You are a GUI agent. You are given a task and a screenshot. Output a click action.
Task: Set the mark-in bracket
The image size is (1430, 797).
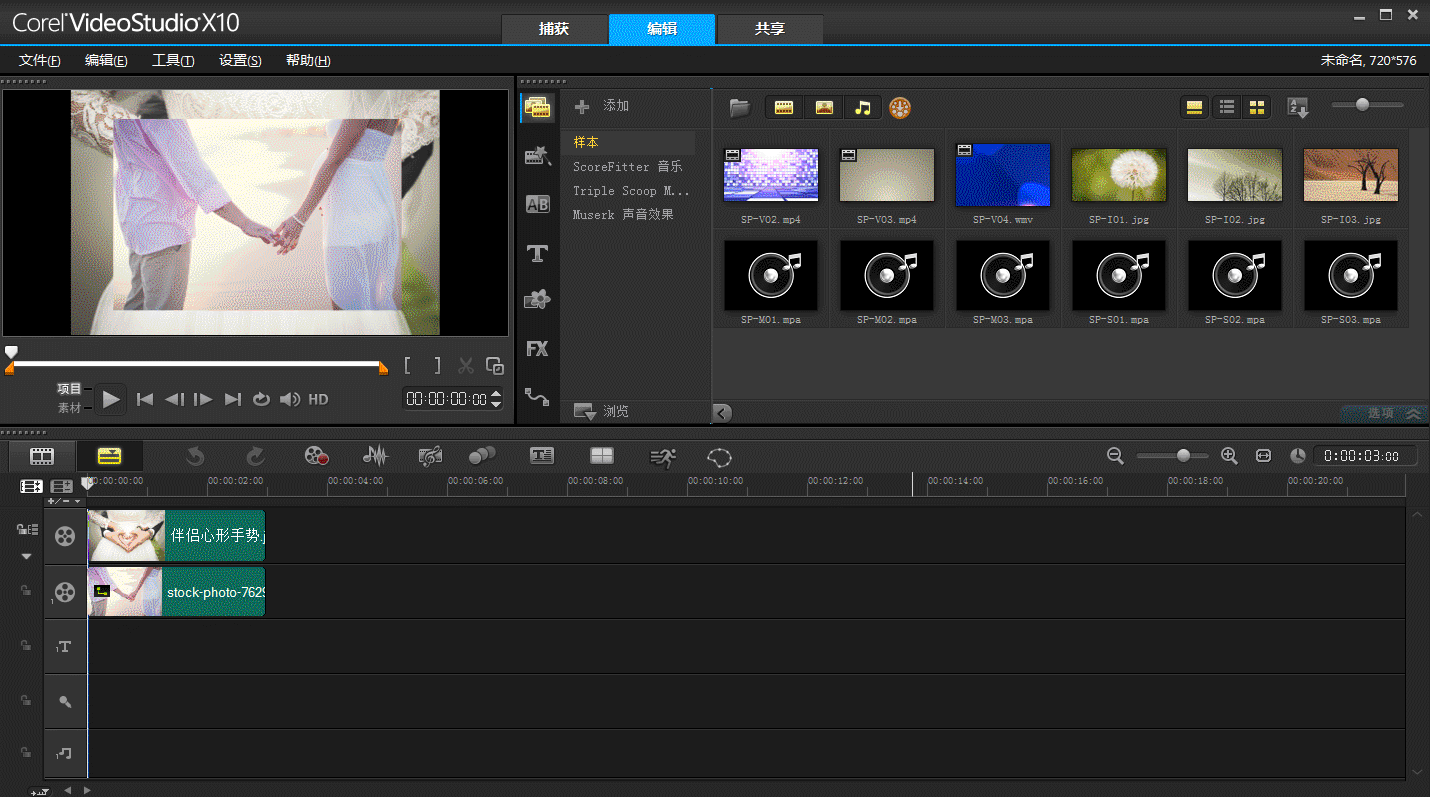(408, 366)
